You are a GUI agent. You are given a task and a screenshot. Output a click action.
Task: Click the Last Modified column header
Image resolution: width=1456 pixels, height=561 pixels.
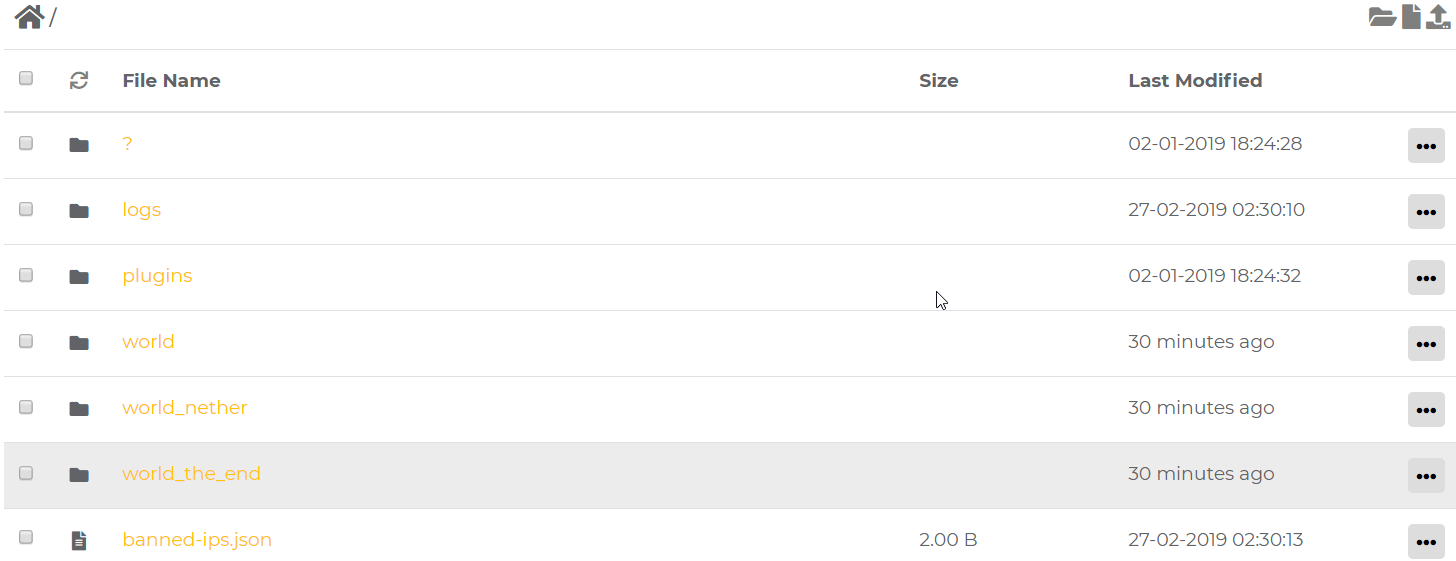(x=1195, y=81)
